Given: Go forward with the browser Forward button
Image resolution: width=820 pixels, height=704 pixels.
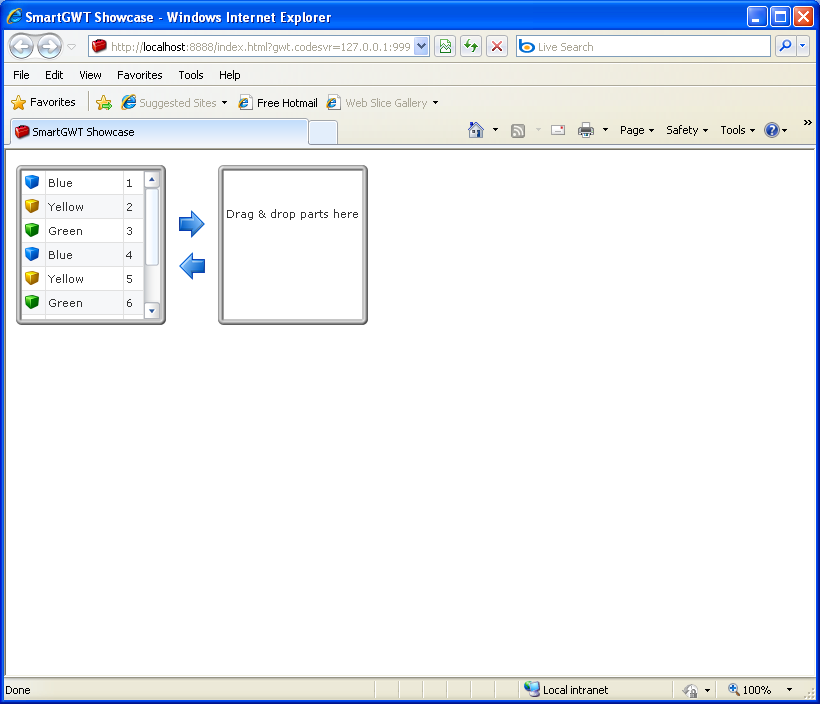Looking at the screenshot, I should click(50, 47).
